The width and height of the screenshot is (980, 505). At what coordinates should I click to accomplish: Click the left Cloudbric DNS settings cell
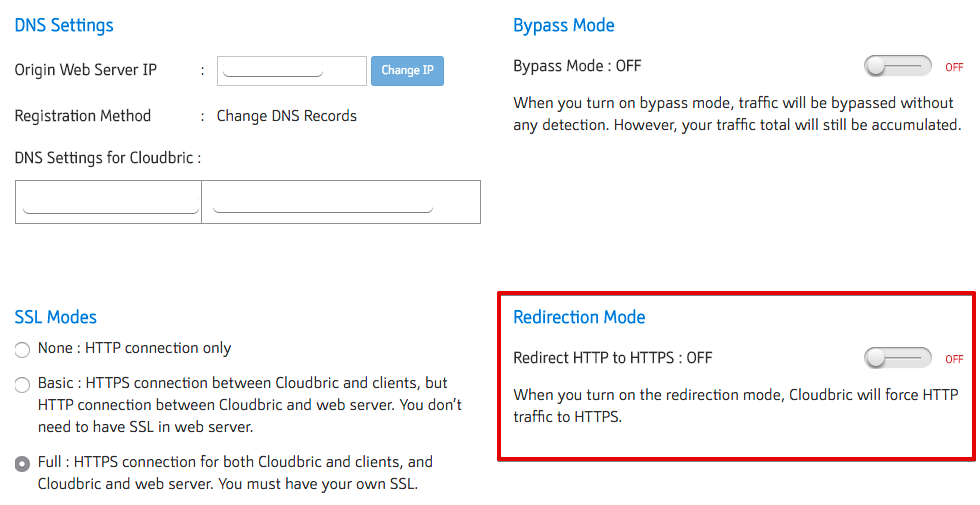click(108, 202)
